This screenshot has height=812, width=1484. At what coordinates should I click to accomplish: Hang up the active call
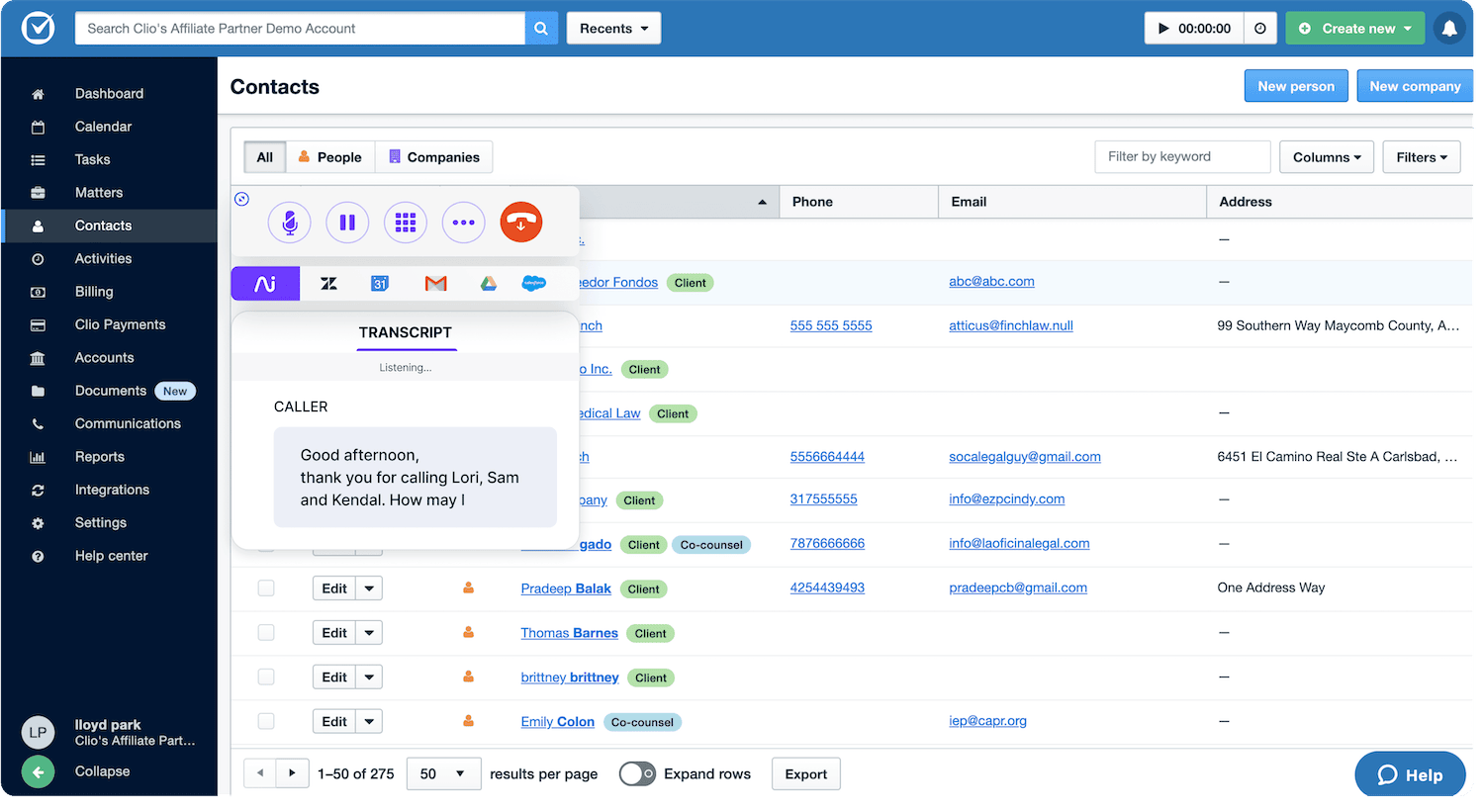click(x=521, y=222)
